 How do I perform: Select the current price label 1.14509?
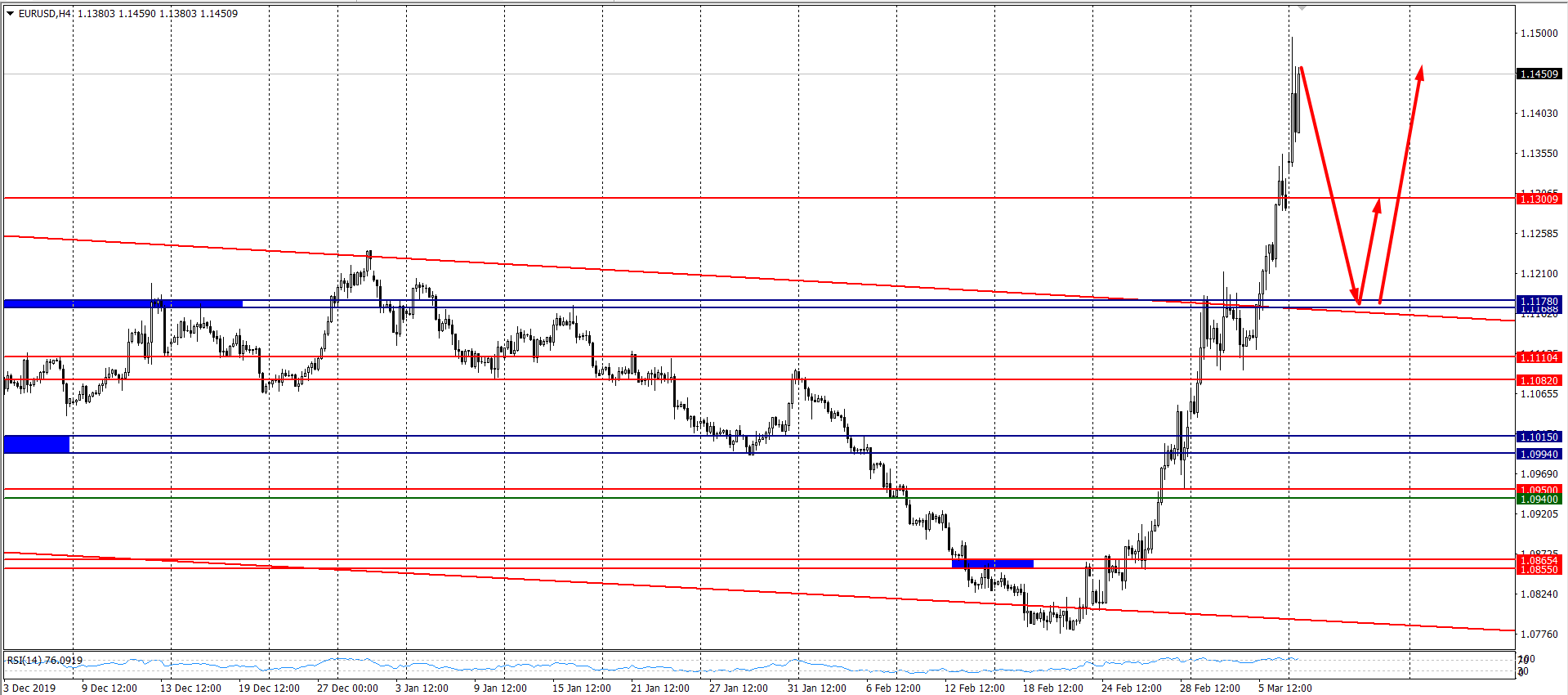(1539, 74)
